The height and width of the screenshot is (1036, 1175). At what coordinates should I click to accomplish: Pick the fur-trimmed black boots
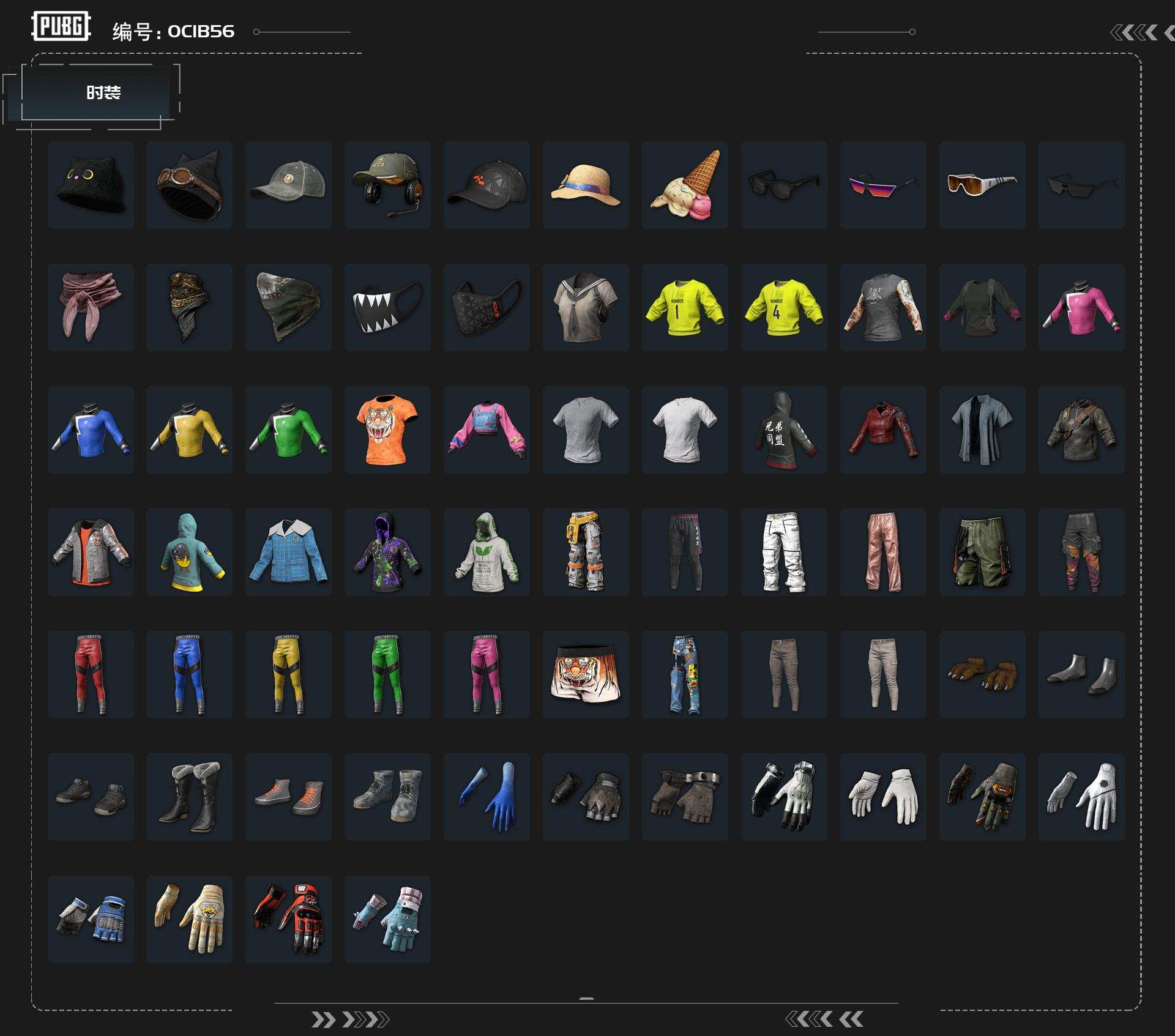pyautogui.click(x=189, y=797)
